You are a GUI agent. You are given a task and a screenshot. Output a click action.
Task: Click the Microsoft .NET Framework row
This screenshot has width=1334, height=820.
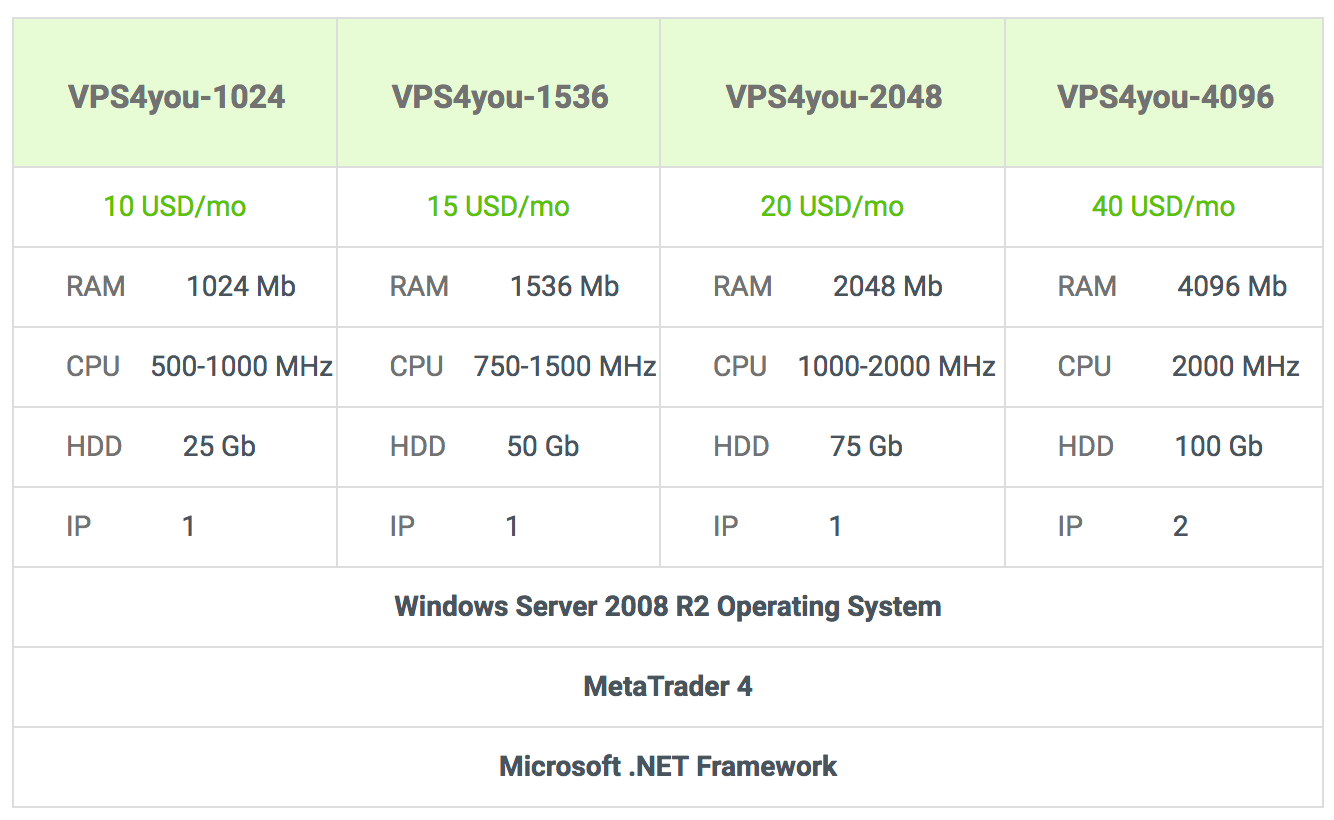point(668,767)
